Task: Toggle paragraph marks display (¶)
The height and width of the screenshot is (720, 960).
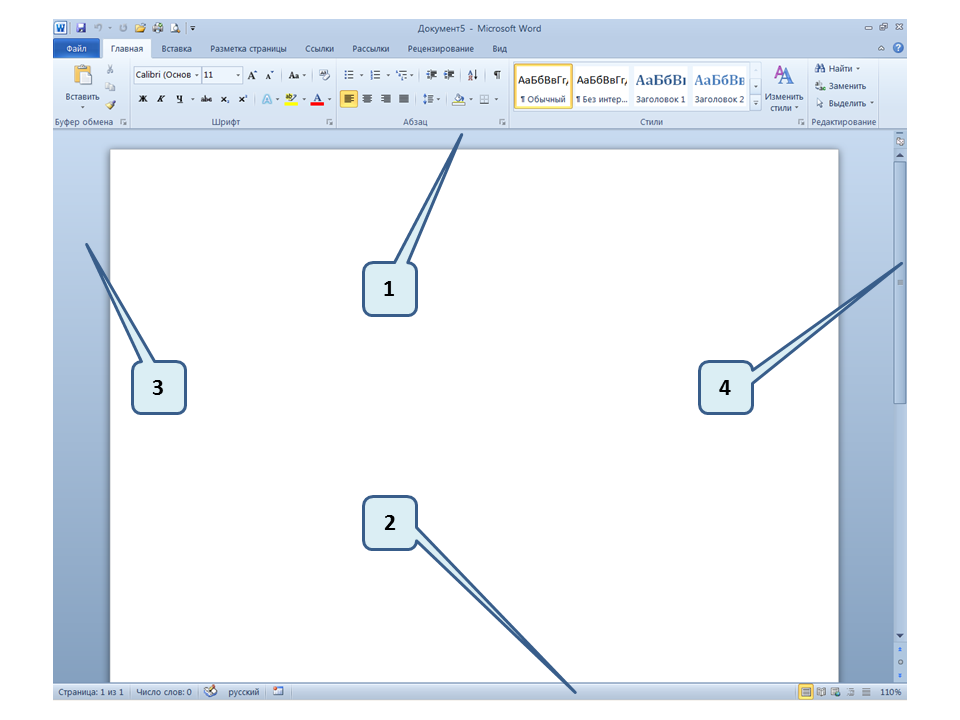Action: click(x=497, y=75)
